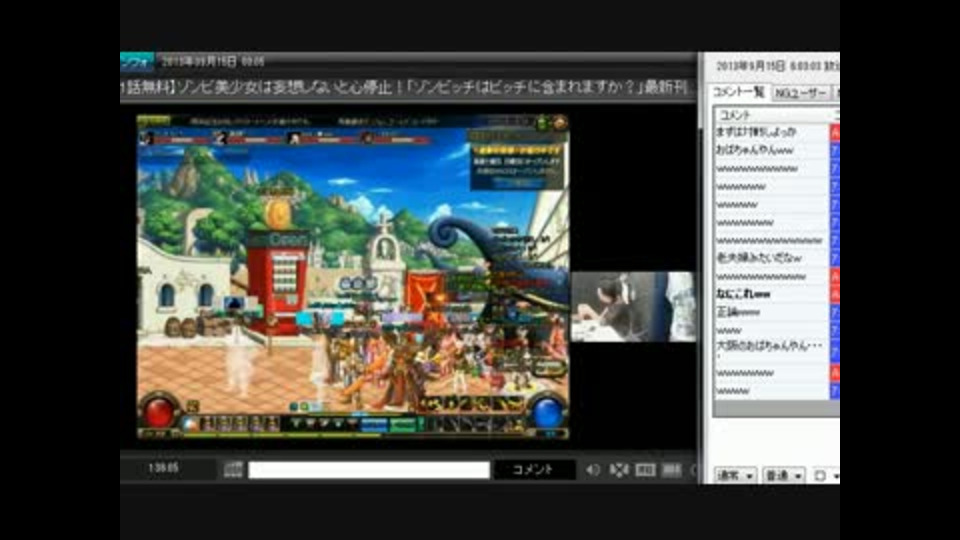Viewport: 960px width, 540px height.
Task: Open the 通常 dropdown below comment list
Action: [x=735, y=475]
